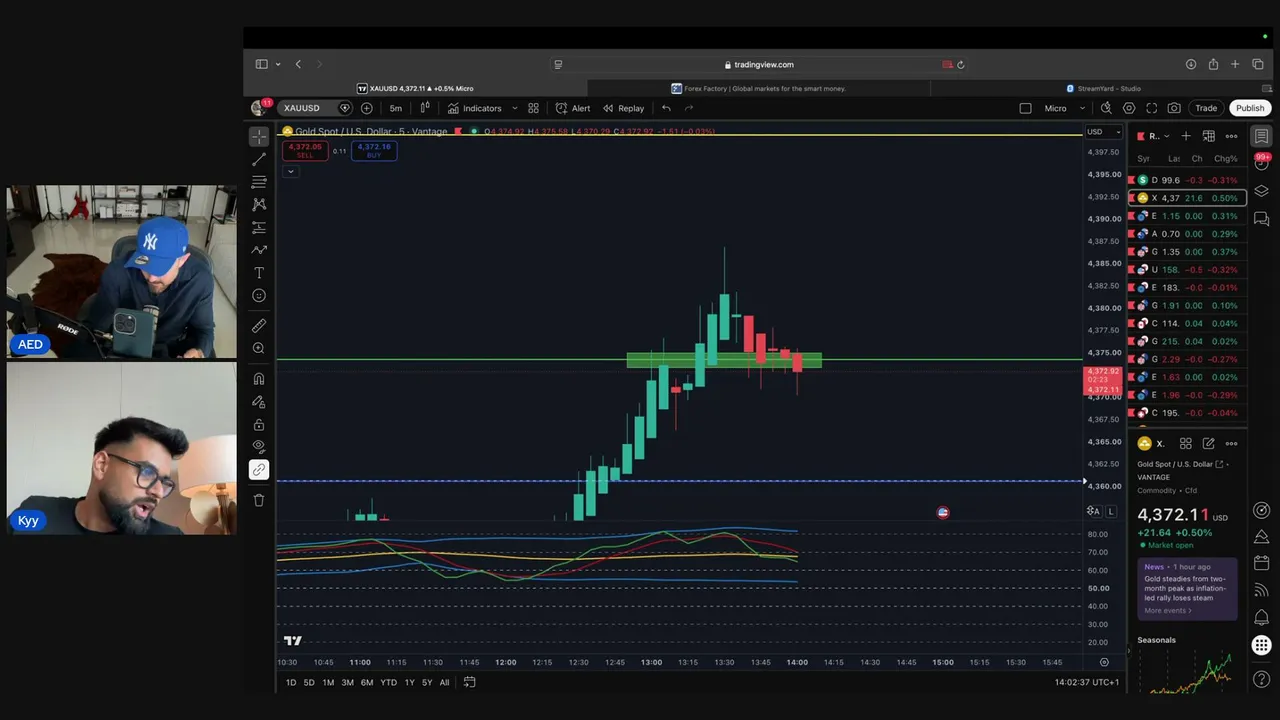
Task: Select the trend line drawing tool
Action: coord(259,159)
